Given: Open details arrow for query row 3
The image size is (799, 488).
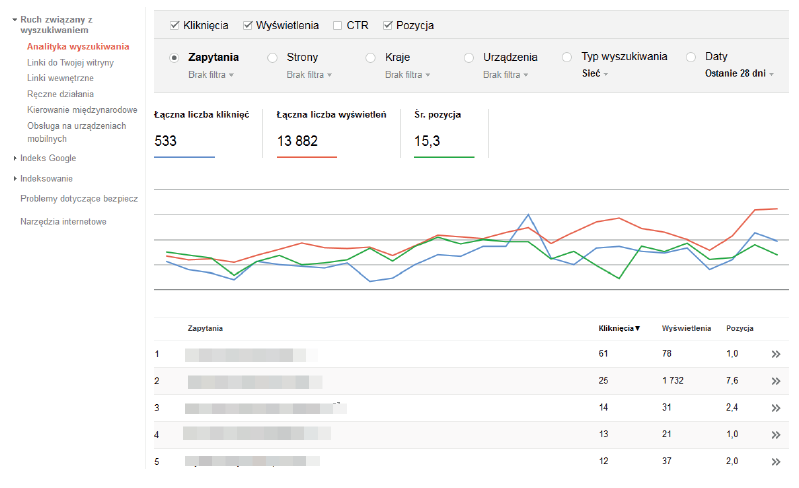Looking at the screenshot, I should 775,408.
